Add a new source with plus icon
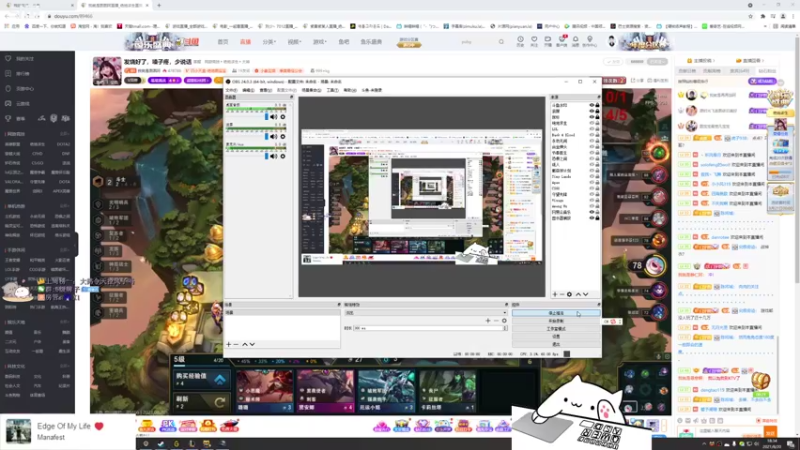Screen dimensions: 800x450 coord(555,294)
